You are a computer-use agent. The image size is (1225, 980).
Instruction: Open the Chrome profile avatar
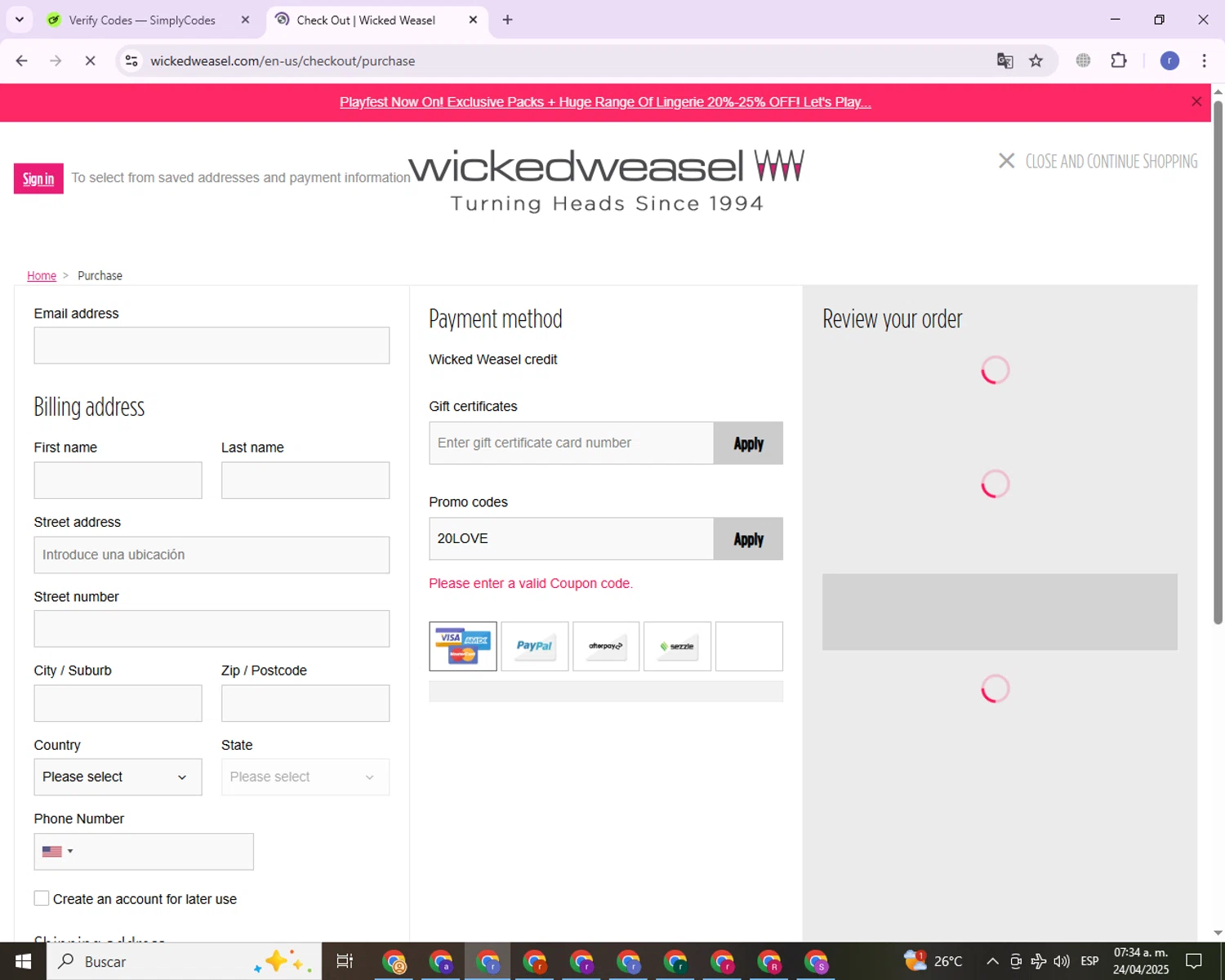1169,60
